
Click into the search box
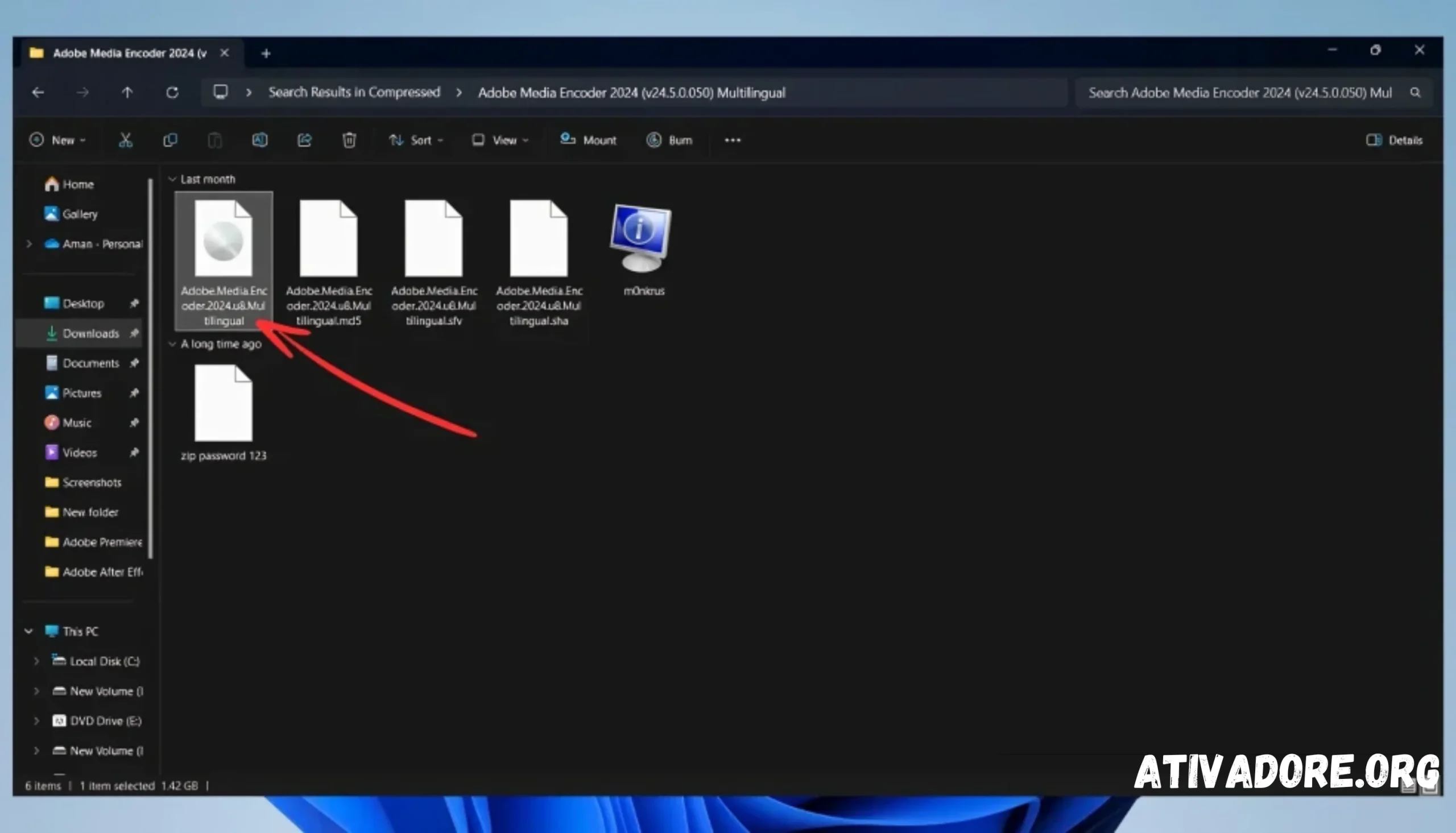point(1240,93)
